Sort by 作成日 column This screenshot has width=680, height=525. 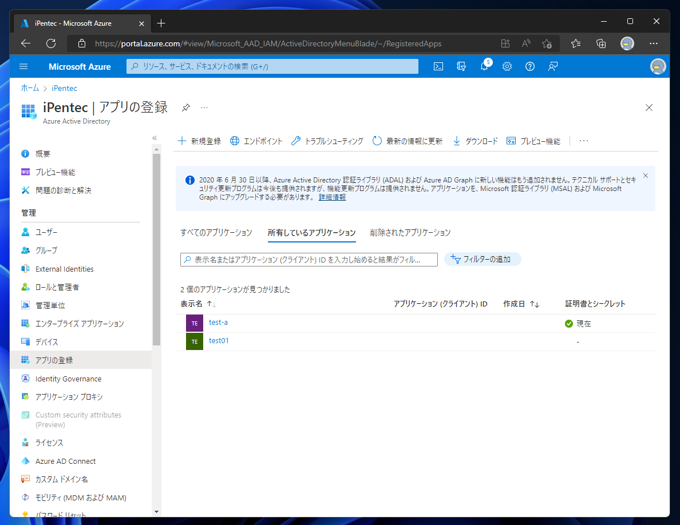click(x=521, y=304)
